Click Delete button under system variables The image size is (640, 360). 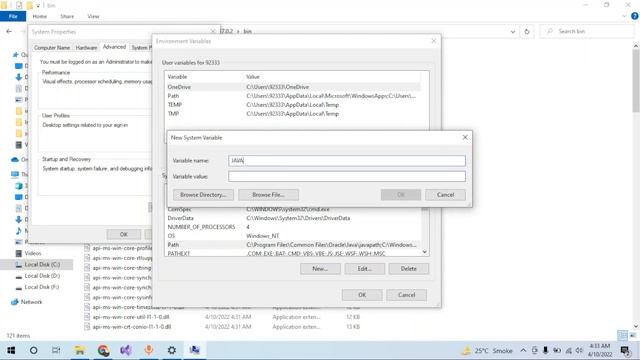click(x=409, y=269)
